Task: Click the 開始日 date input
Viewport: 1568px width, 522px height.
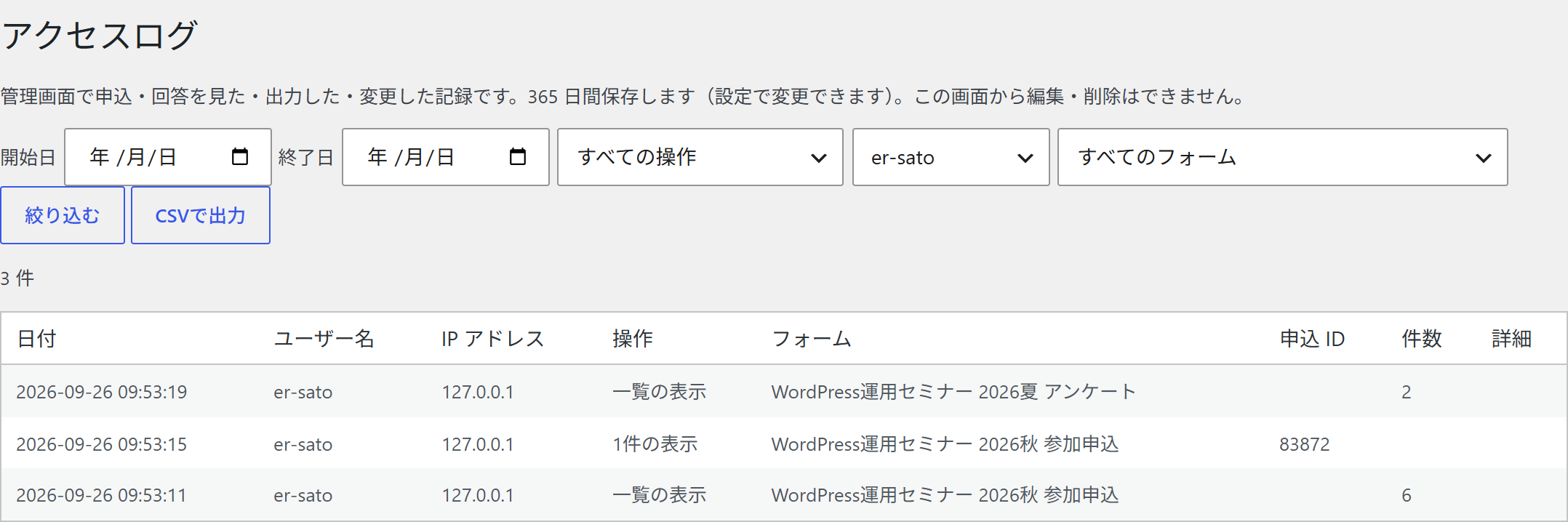Action: (168, 157)
